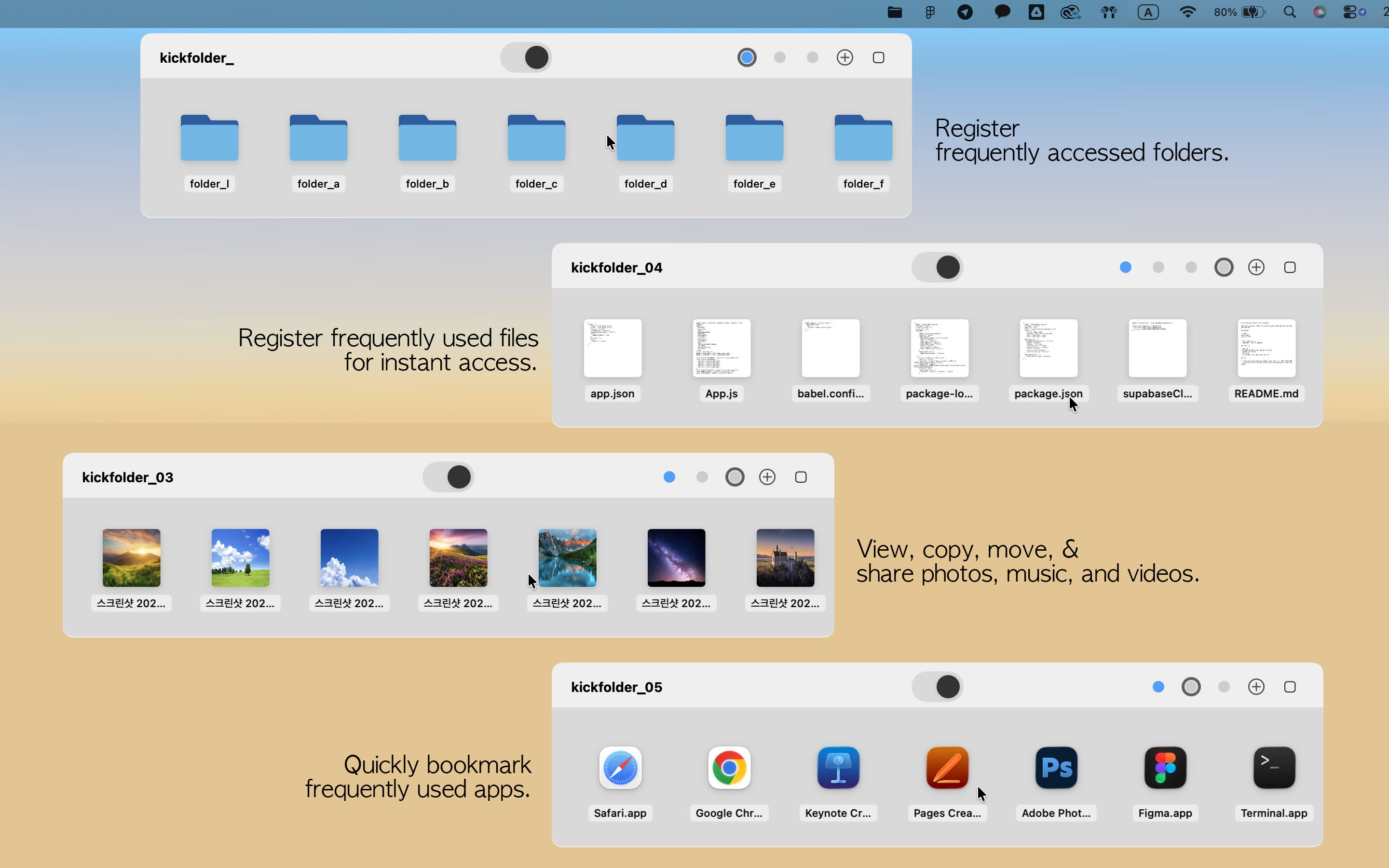This screenshot has width=1389, height=868.
Task: Click the plus button in the kickfolder_ window
Action: (844, 57)
